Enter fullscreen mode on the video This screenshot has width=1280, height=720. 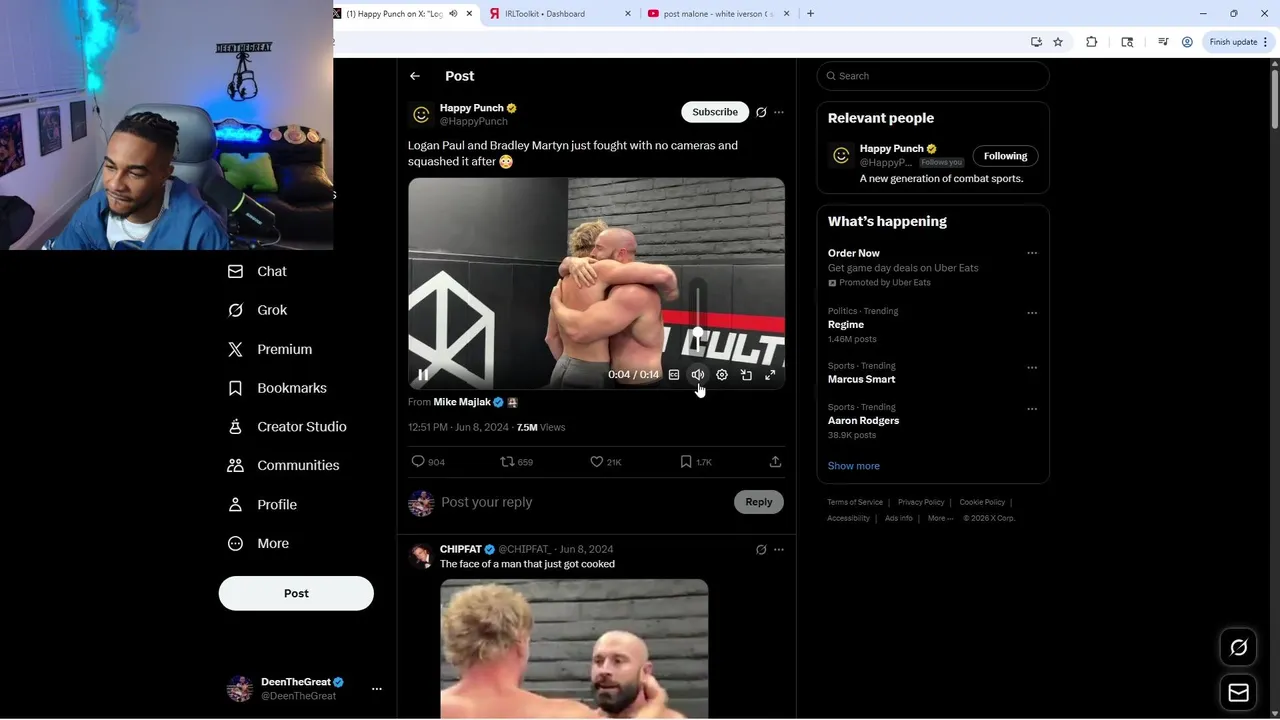coord(770,375)
